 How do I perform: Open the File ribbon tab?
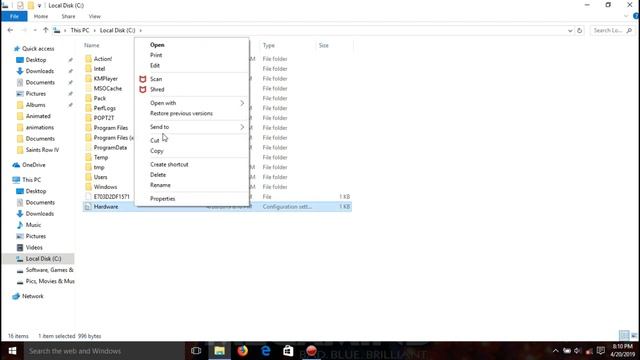point(14,16)
